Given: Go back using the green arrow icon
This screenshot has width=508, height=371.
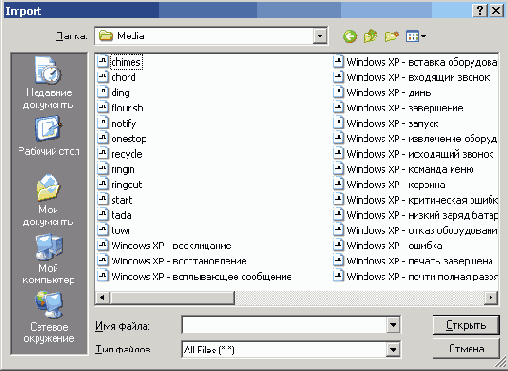Looking at the screenshot, I should [350, 36].
